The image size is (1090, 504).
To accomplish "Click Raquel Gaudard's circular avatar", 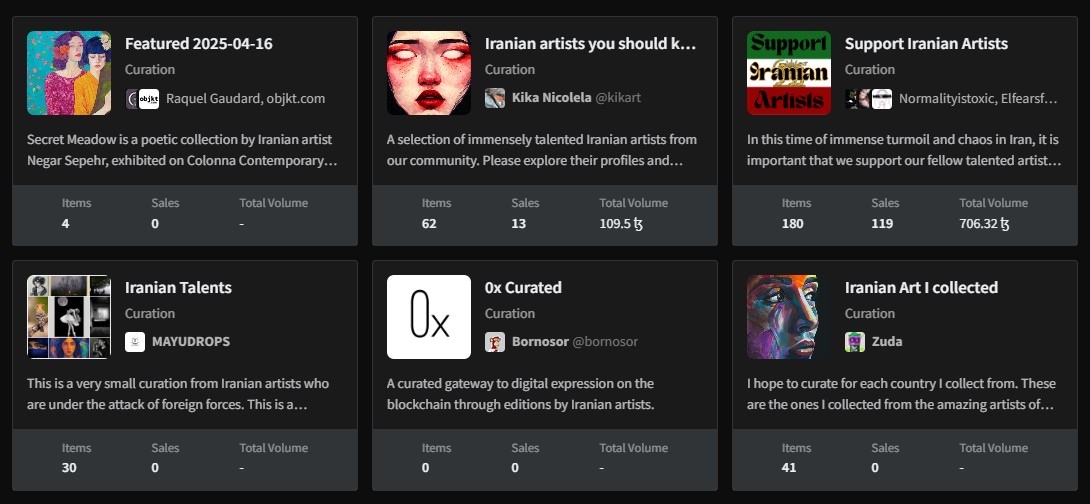I will (x=134, y=98).
